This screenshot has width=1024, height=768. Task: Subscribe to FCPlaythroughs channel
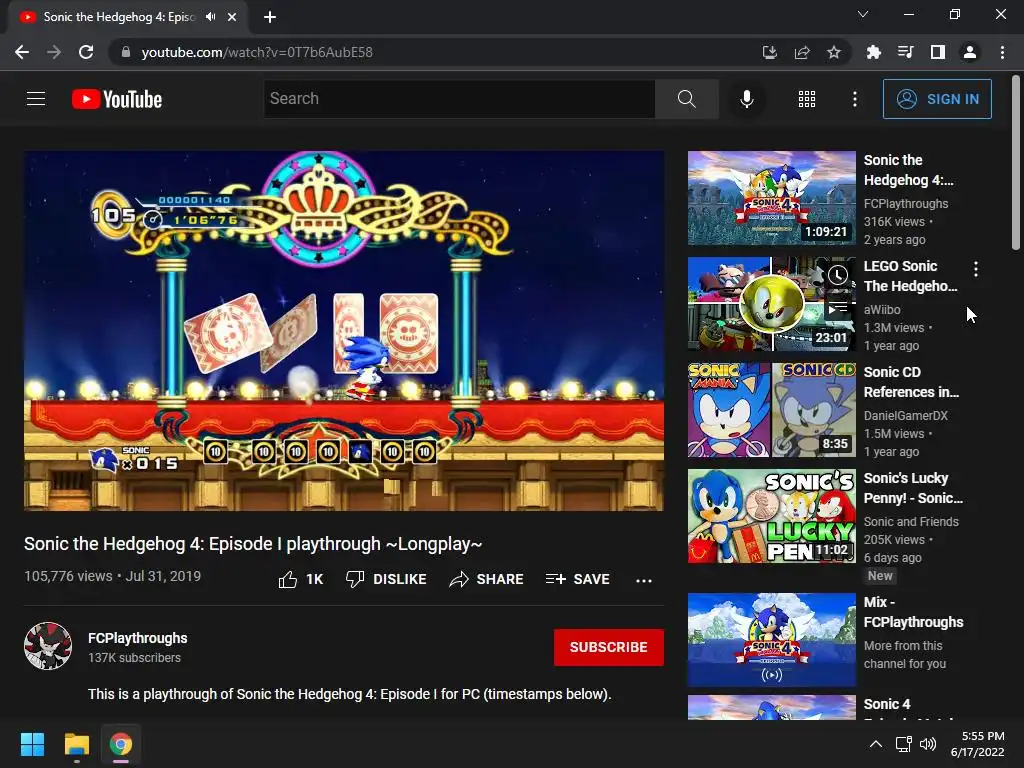point(609,647)
